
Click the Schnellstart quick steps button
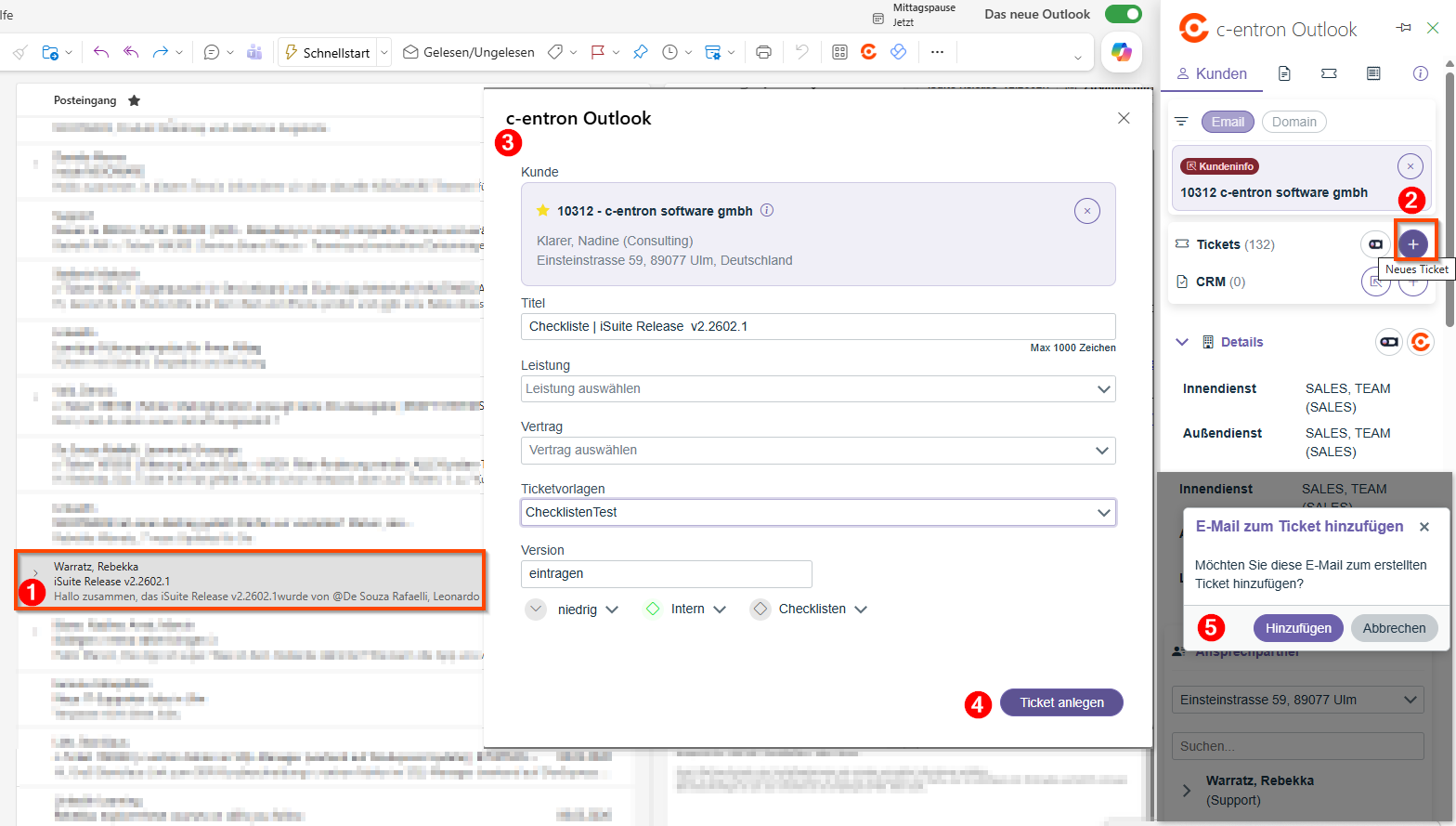click(327, 53)
